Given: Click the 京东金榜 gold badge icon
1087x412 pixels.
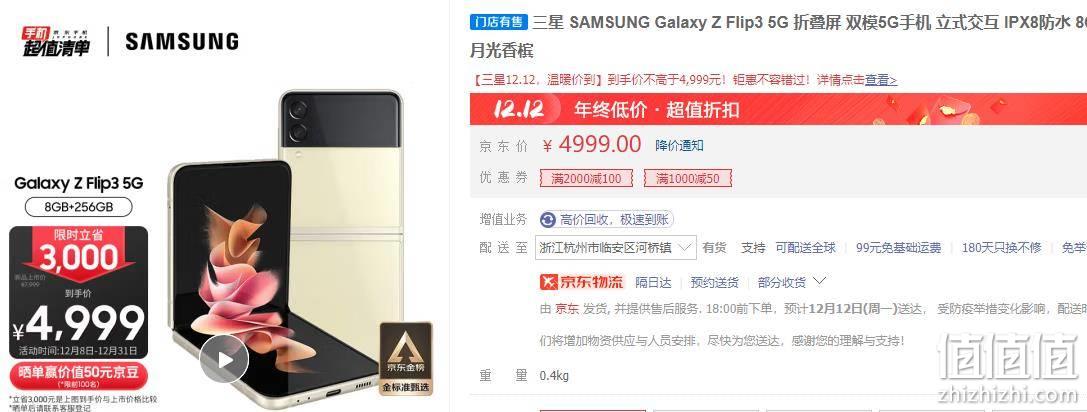Looking at the screenshot, I should (406, 359).
